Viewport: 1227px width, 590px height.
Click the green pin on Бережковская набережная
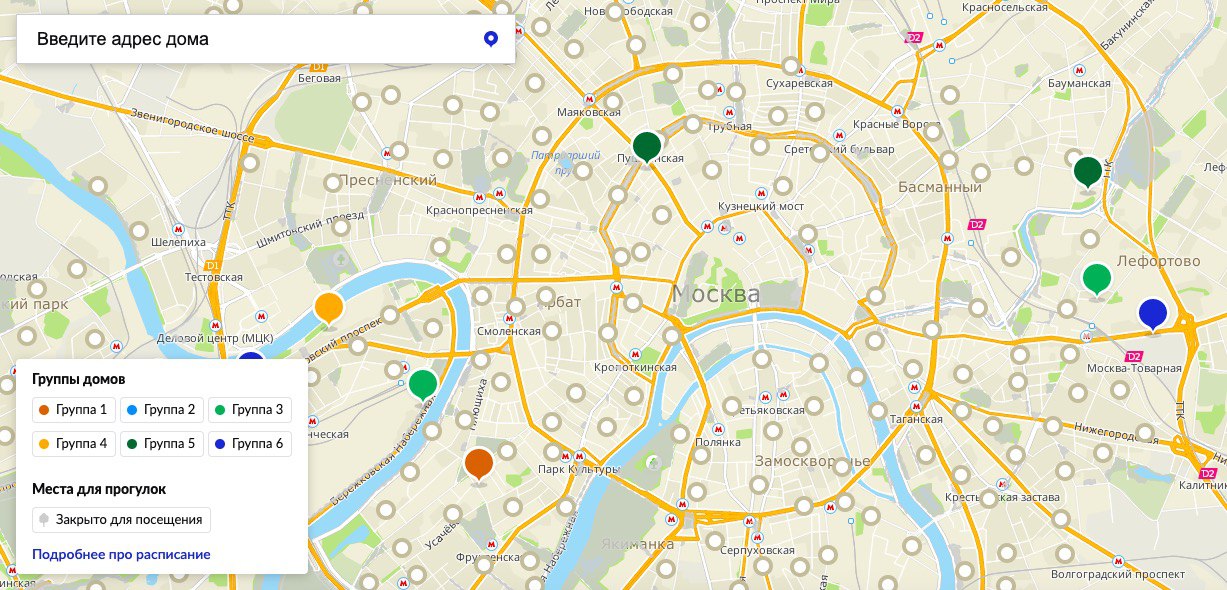click(423, 384)
